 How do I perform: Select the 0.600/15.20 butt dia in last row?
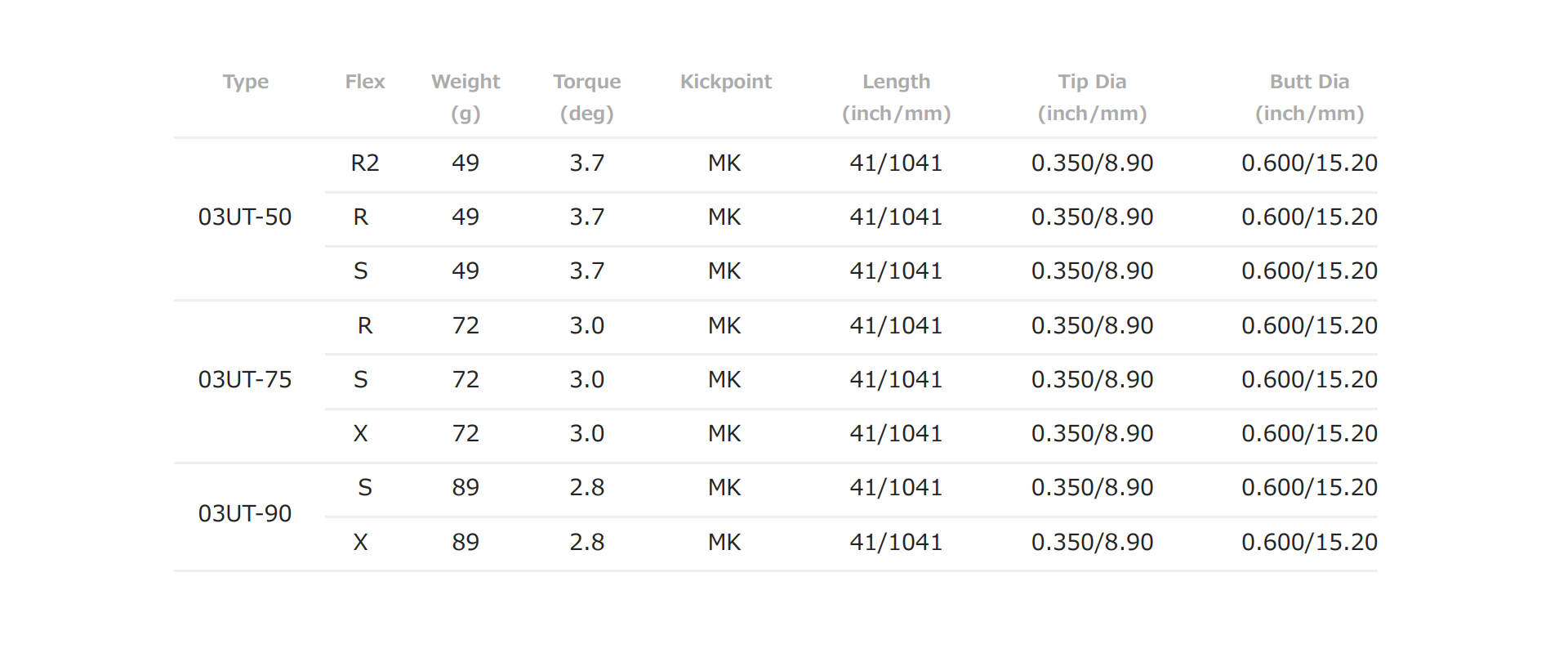(1309, 543)
